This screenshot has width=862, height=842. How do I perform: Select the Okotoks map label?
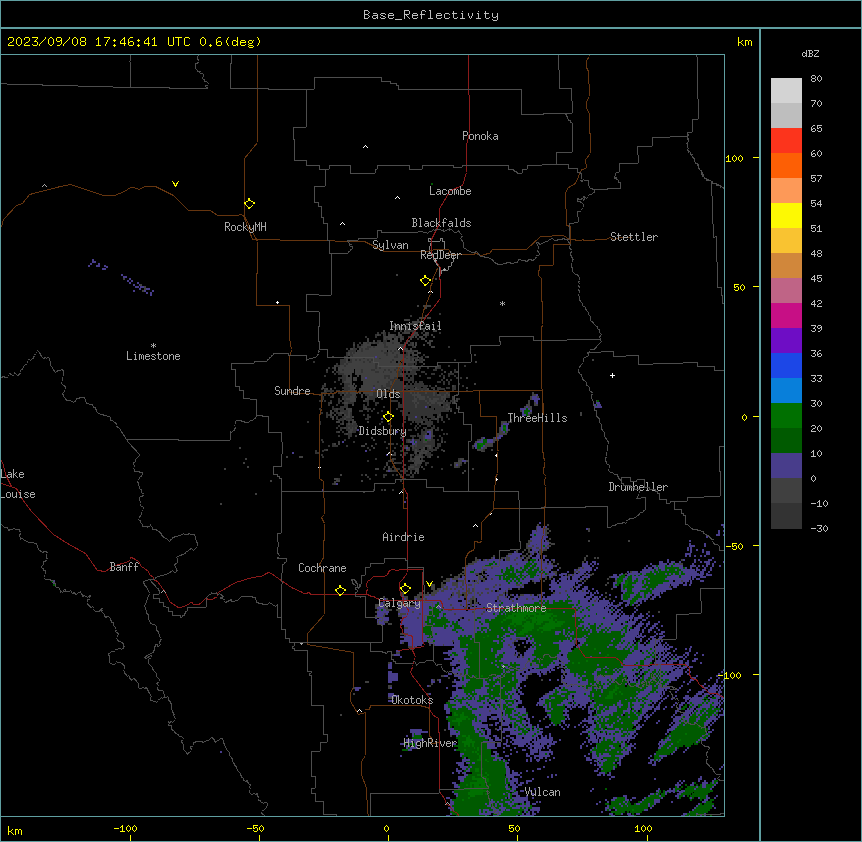[x=412, y=700]
